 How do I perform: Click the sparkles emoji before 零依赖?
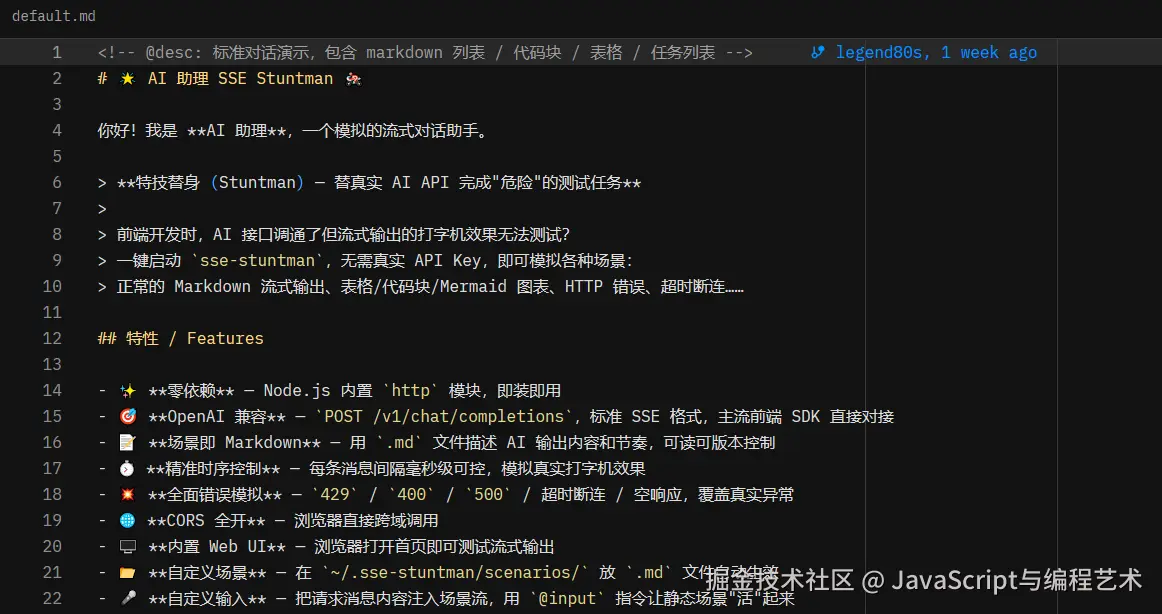pyautogui.click(x=127, y=390)
